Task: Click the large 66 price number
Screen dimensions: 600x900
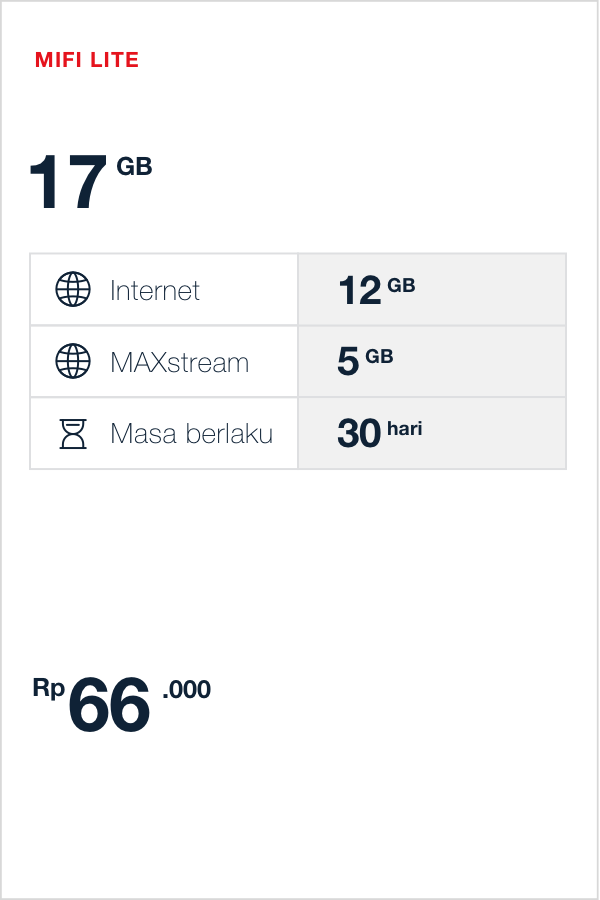Action: pos(109,706)
